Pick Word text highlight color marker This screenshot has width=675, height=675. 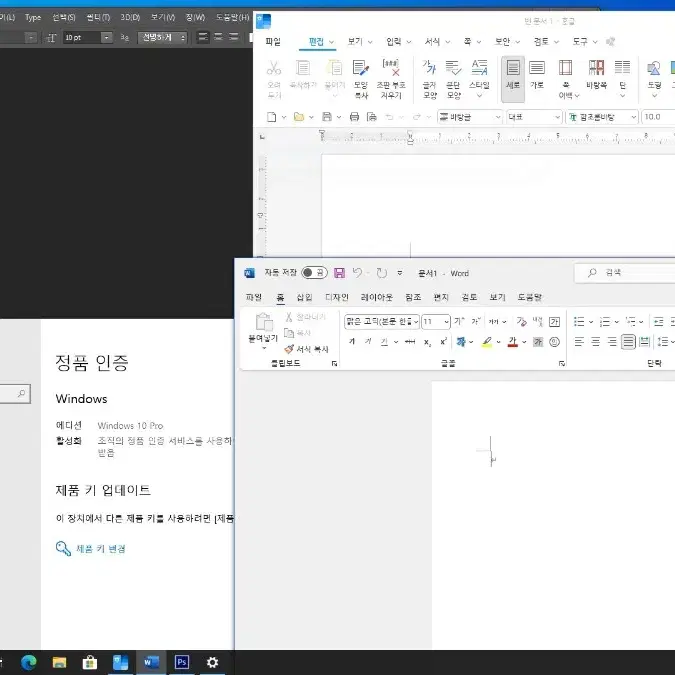(486, 342)
